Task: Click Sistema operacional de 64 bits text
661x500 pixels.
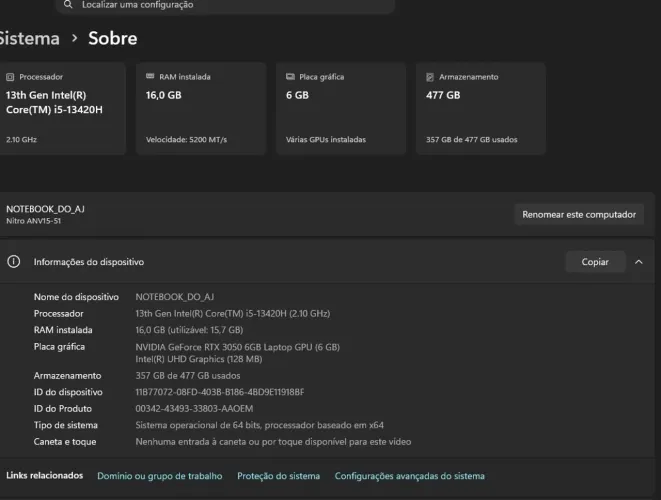Action: 260,425
